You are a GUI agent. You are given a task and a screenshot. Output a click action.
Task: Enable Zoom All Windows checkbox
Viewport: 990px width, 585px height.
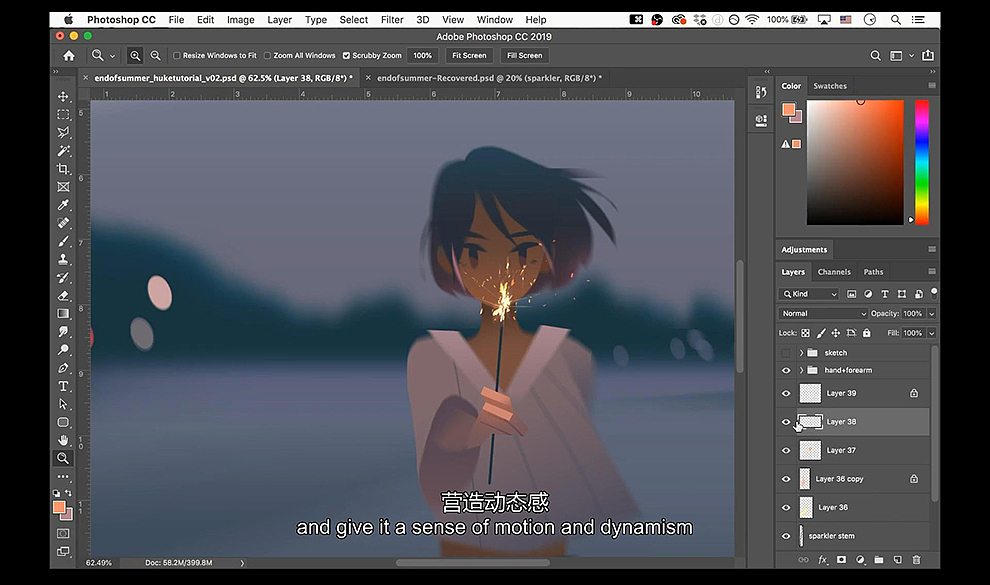coord(267,56)
